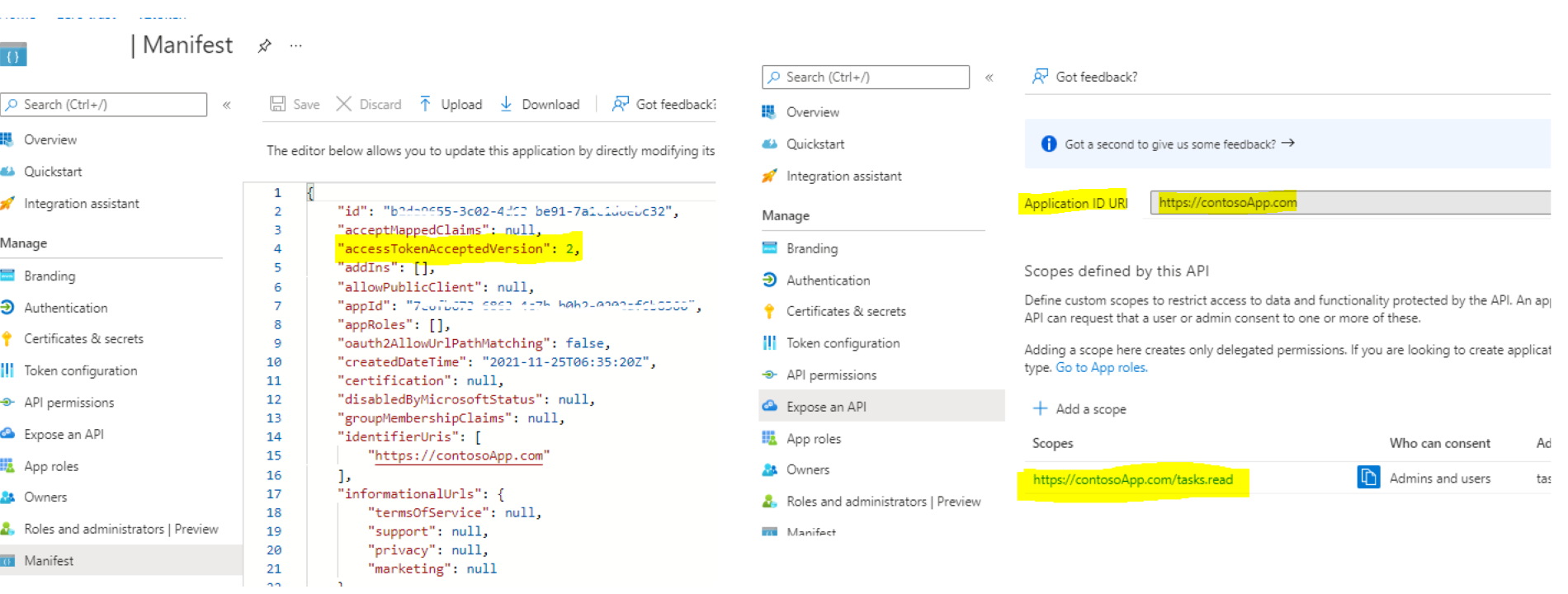Click the Authentication icon in right sidebar
This screenshot has height=594, width=1568.
coord(770,280)
